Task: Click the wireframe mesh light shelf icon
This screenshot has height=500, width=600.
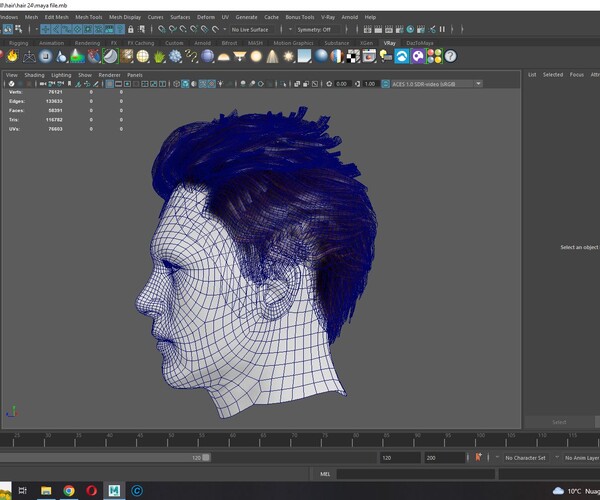Action: coord(29,56)
